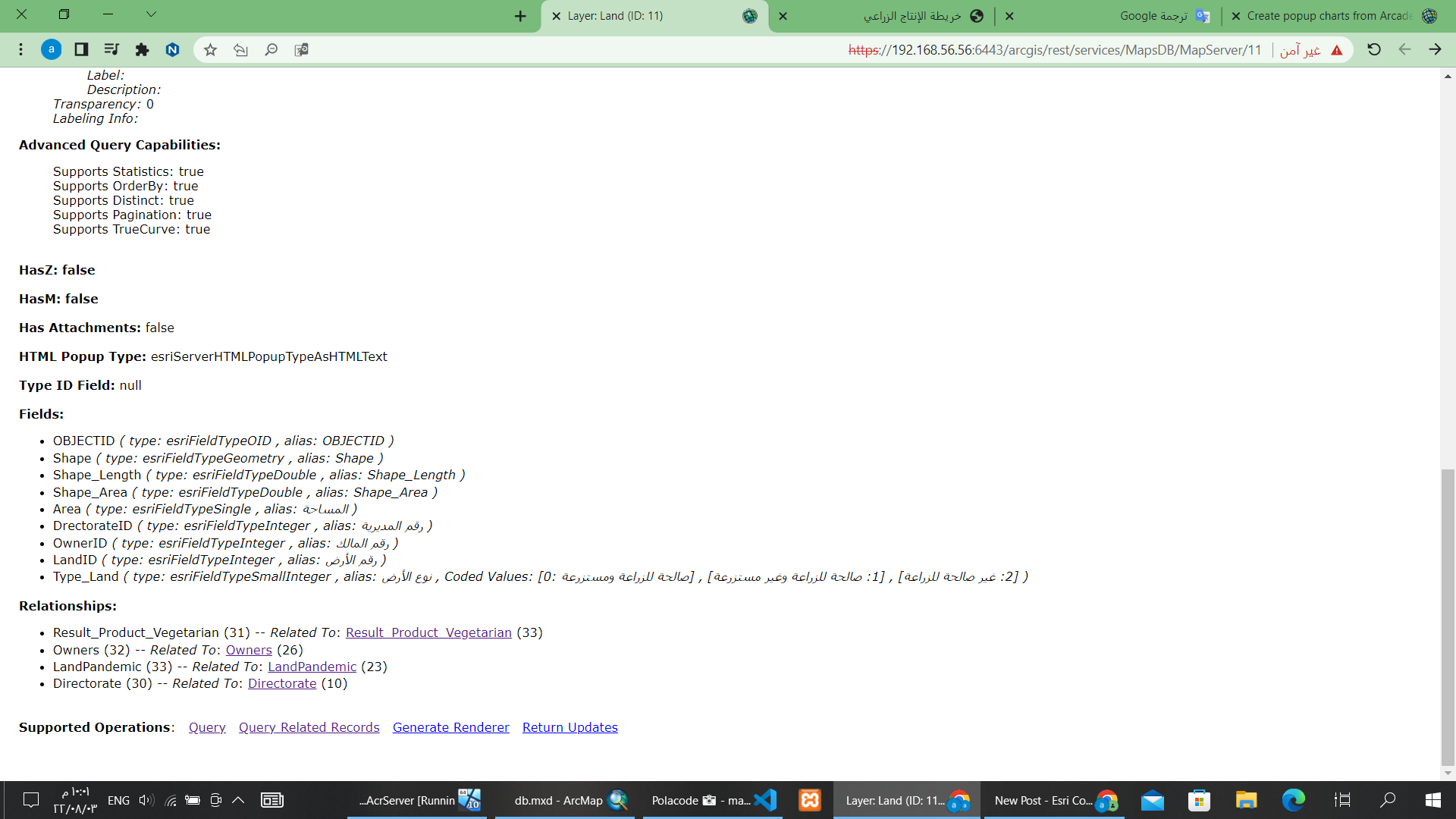Screen dimensions: 1456x819
Task: Expand the tab search chevron
Action: point(151,14)
